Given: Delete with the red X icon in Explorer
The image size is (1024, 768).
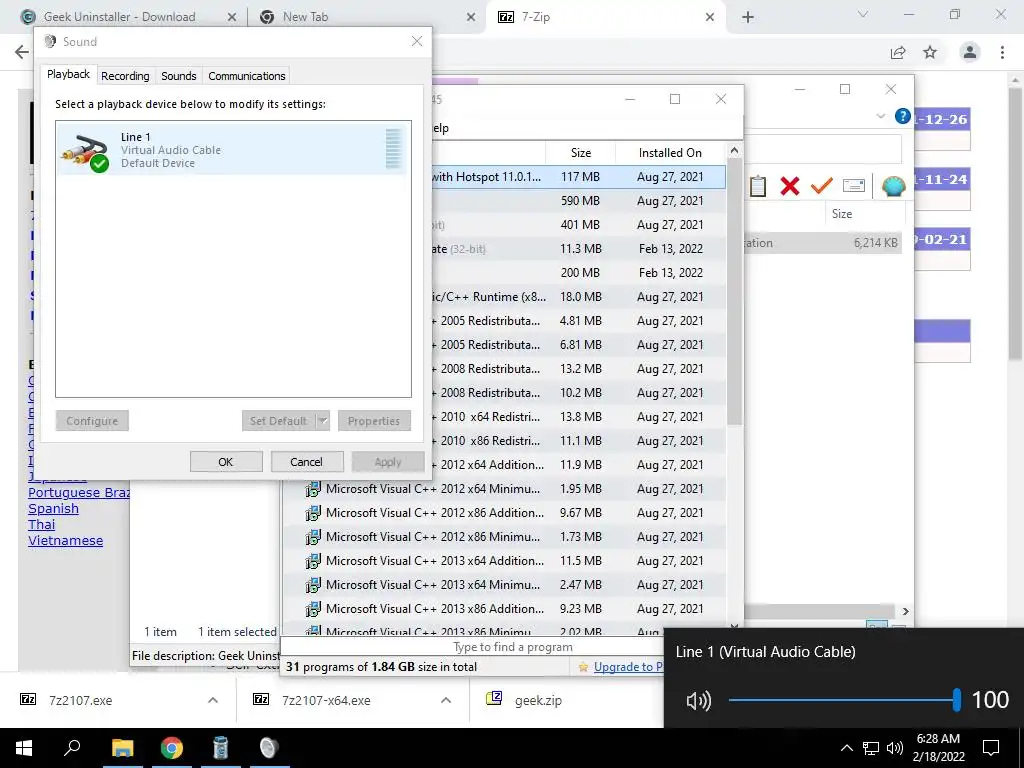Looking at the screenshot, I should [x=790, y=186].
